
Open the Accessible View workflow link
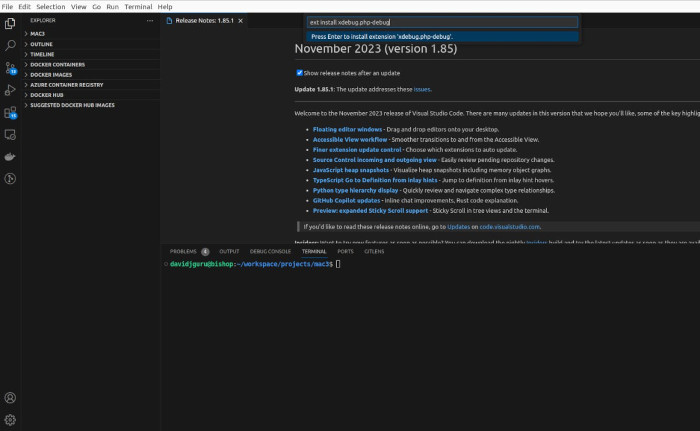point(350,140)
